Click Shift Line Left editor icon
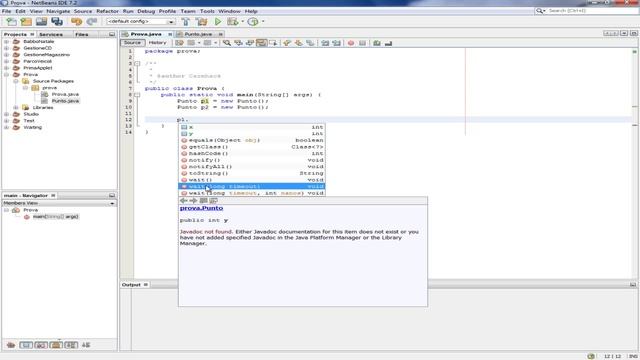The width and height of the screenshot is (640, 360). [325, 43]
